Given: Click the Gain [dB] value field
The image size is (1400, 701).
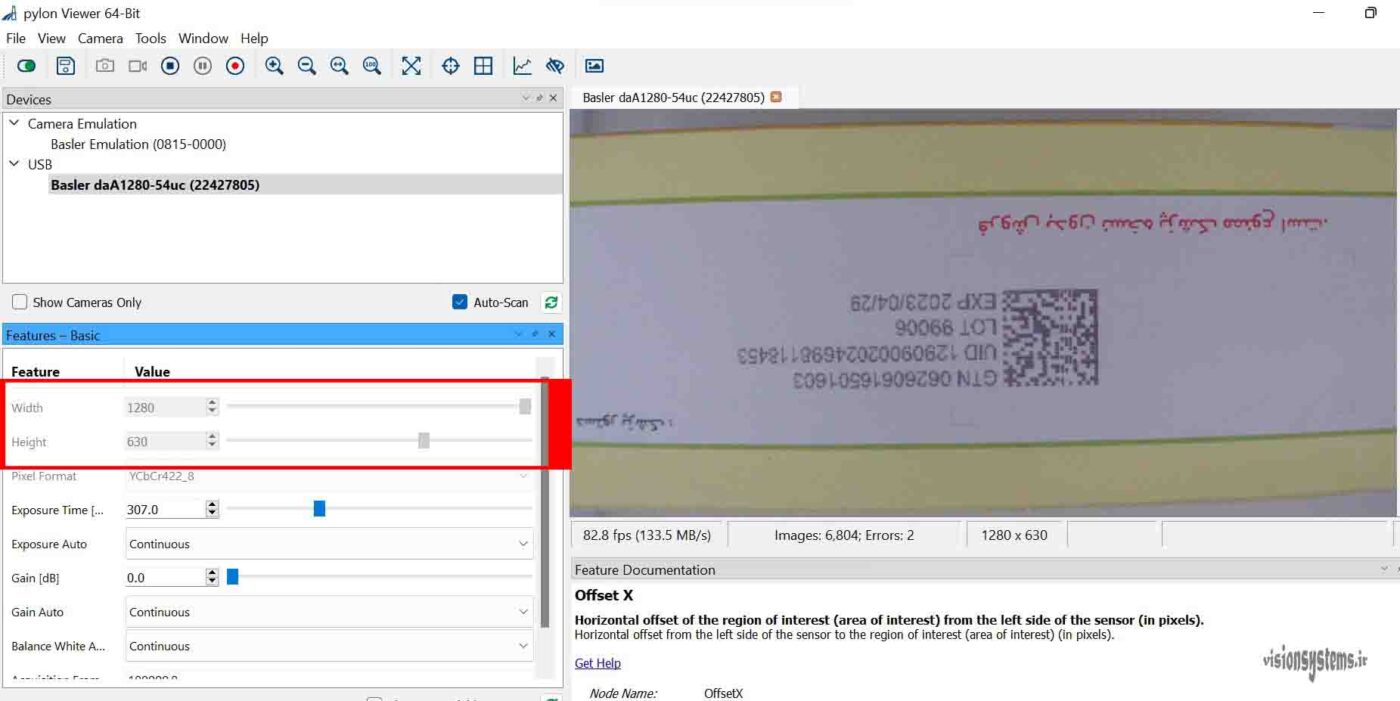Looking at the screenshot, I should coord(164,577).
